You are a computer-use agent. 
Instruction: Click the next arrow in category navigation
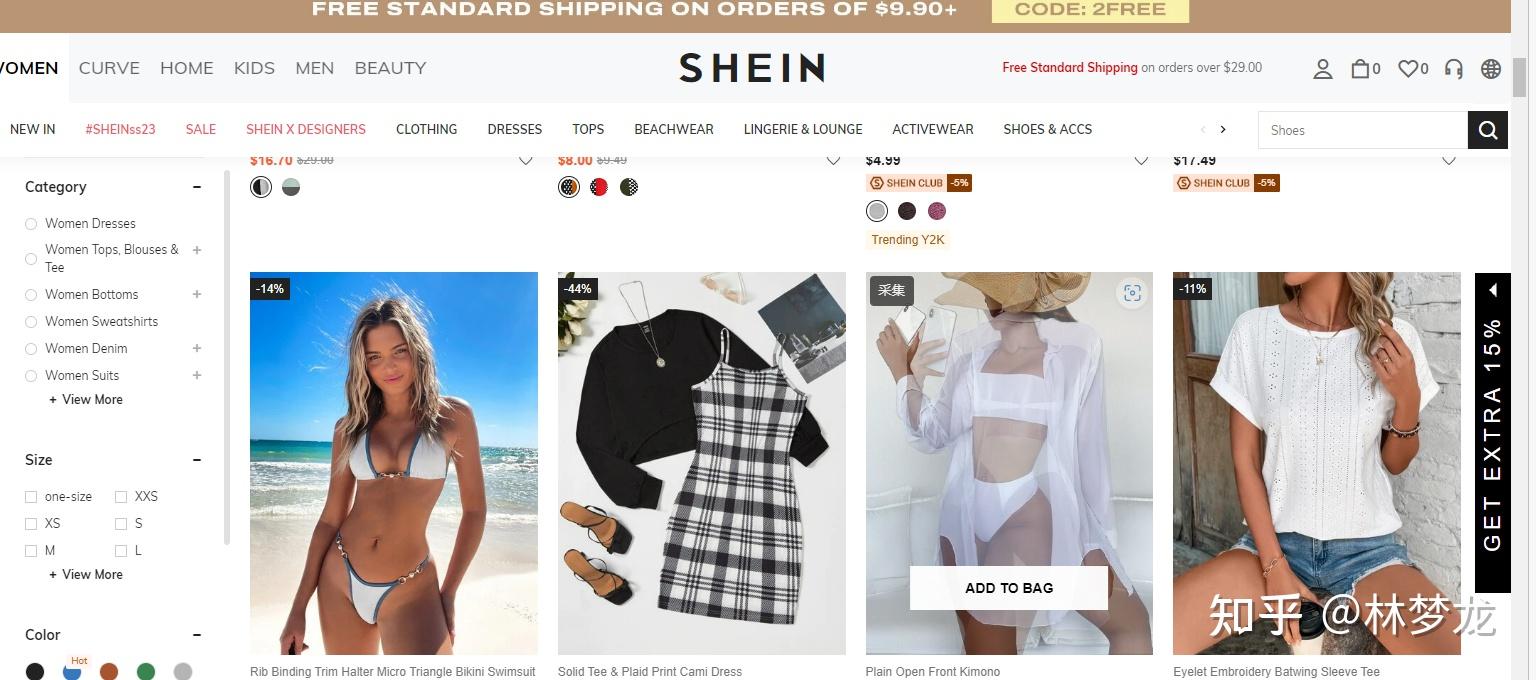click(x=1222, y=129)
